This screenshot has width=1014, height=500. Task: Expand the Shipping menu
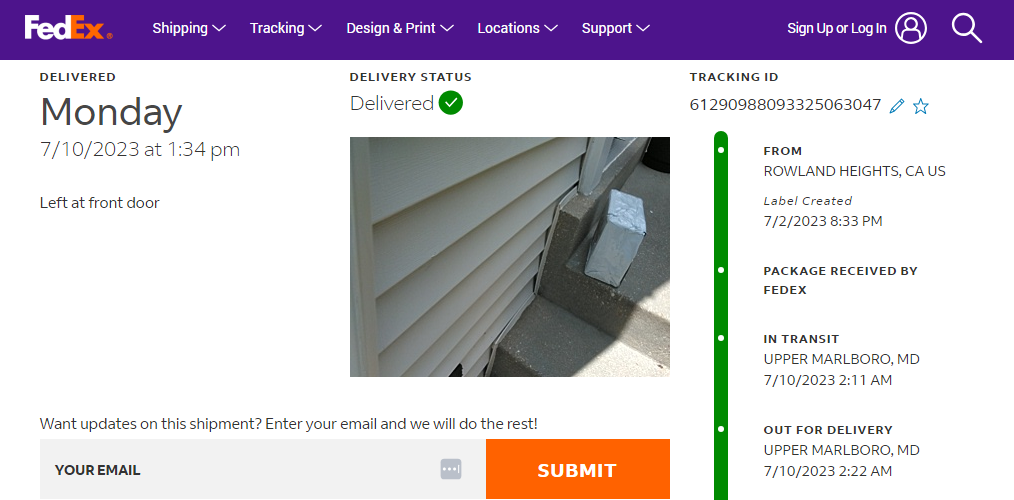coord(189,28)
